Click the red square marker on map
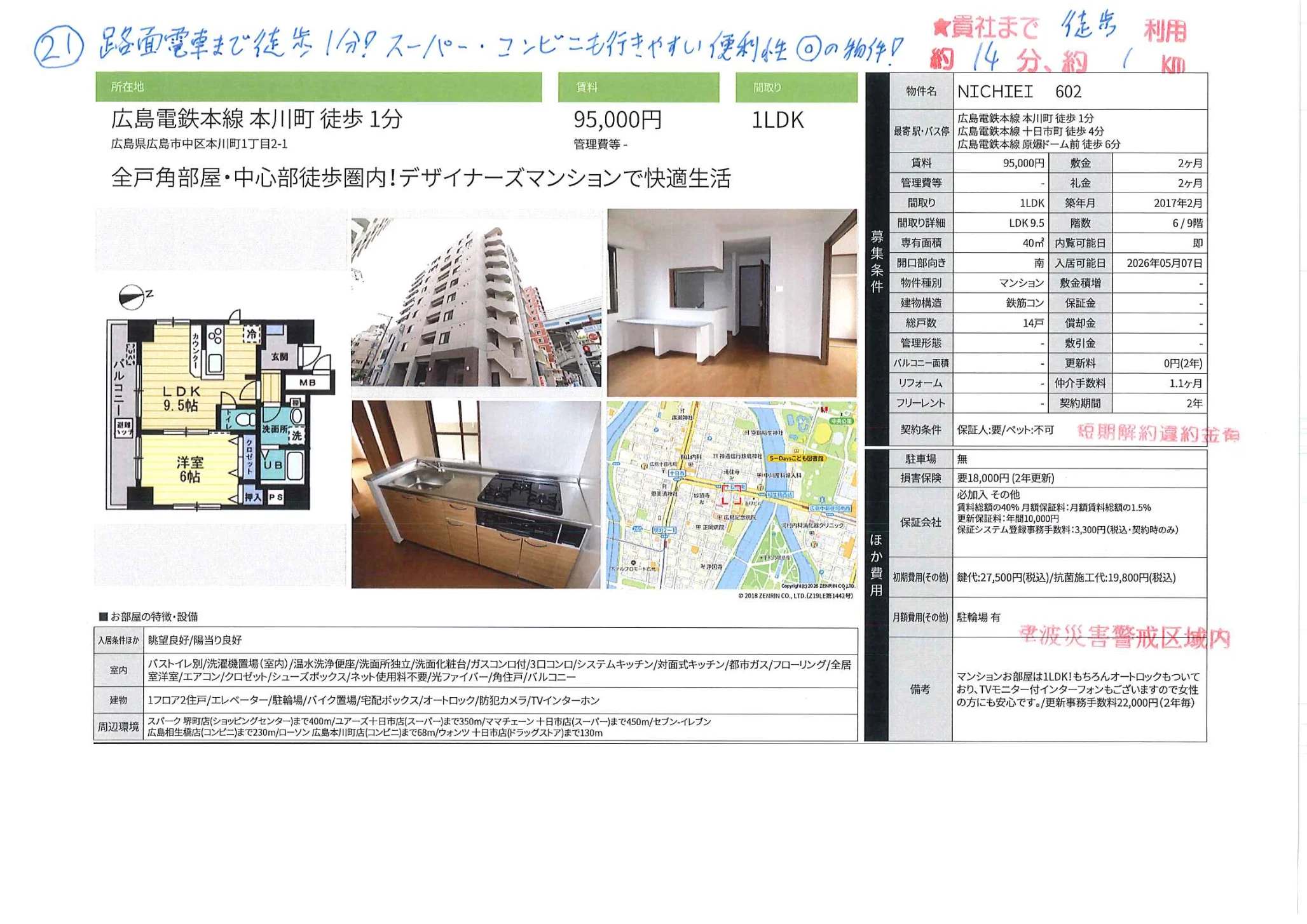This screenshot has height=924, width=1307. (x=732, y=495)
